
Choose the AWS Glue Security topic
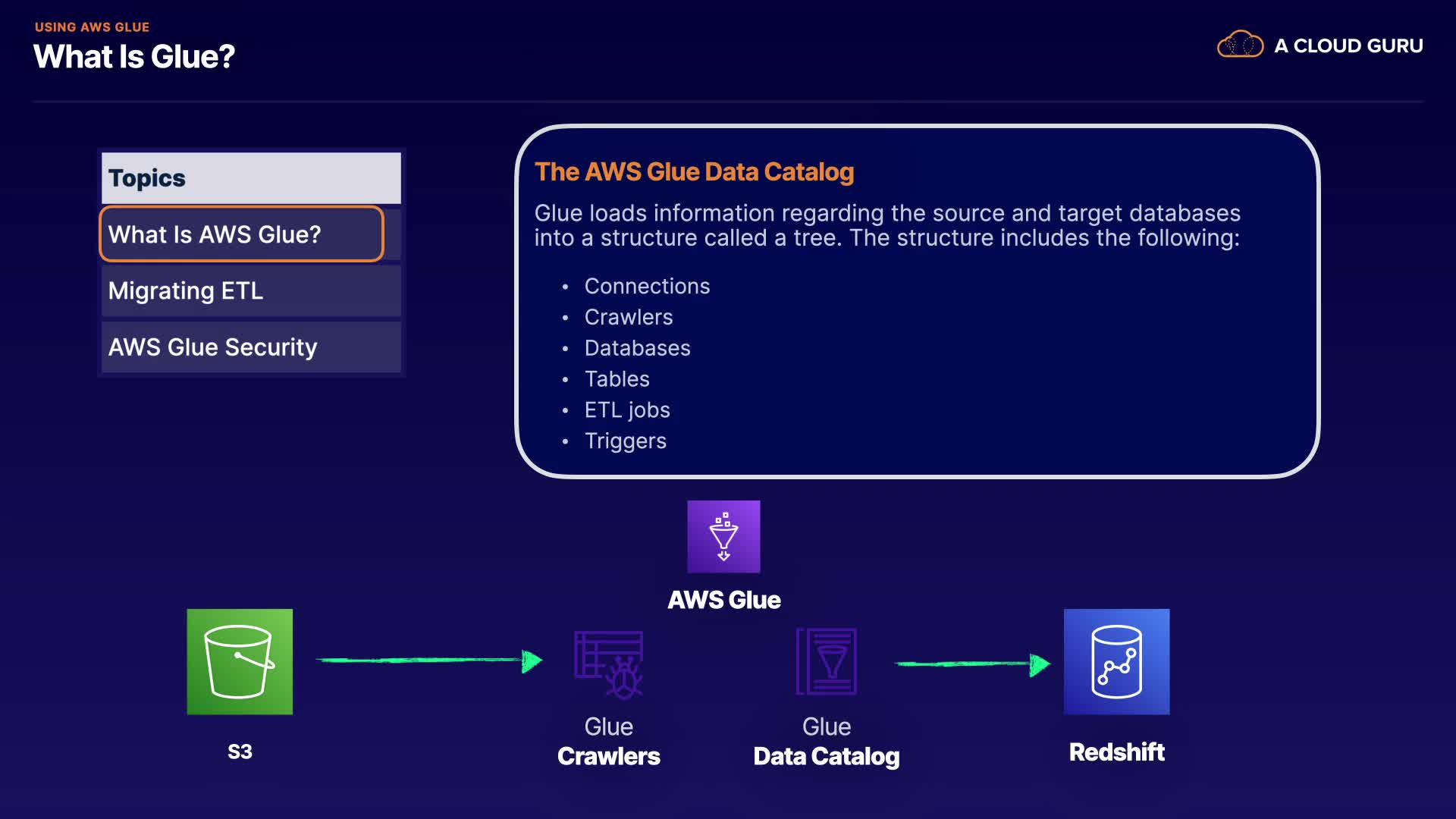pyautogui.click(x=250, y=347)
